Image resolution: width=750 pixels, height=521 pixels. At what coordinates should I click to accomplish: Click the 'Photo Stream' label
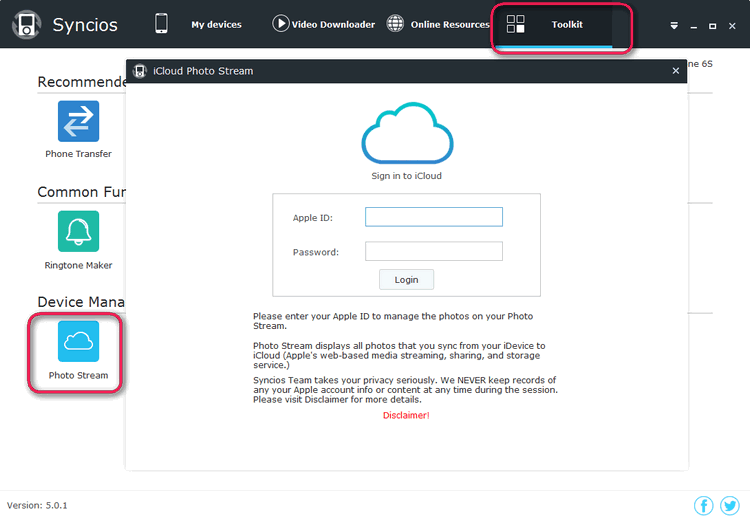pos(78,375)
